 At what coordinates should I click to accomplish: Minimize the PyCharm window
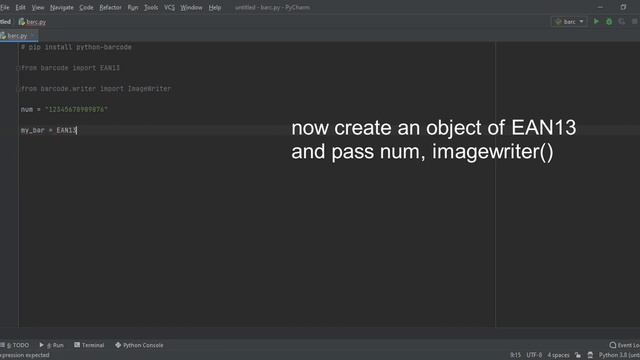(600, 7)
